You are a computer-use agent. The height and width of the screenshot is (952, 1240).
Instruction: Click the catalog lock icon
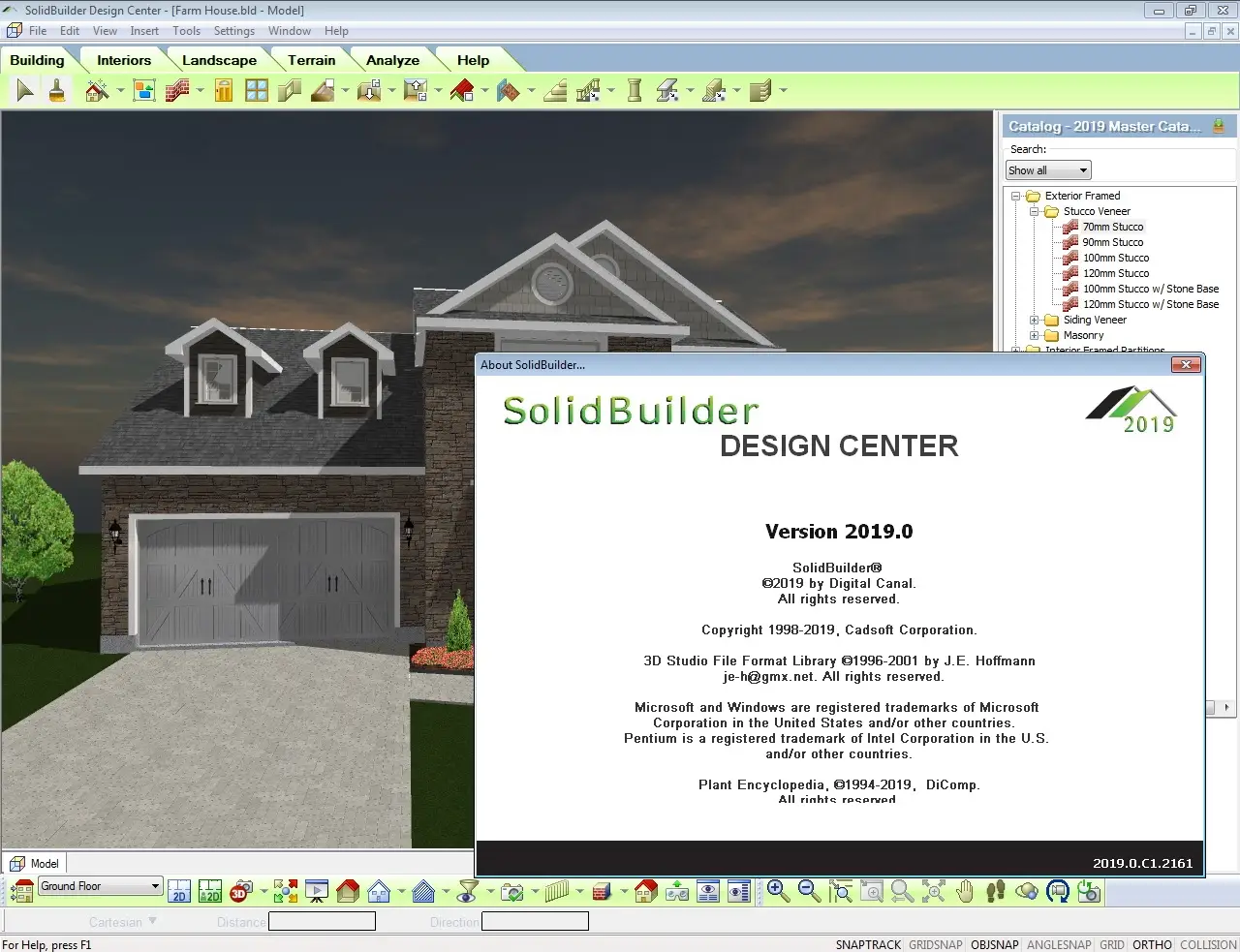pyautogui.click(x=1219, y=126)
